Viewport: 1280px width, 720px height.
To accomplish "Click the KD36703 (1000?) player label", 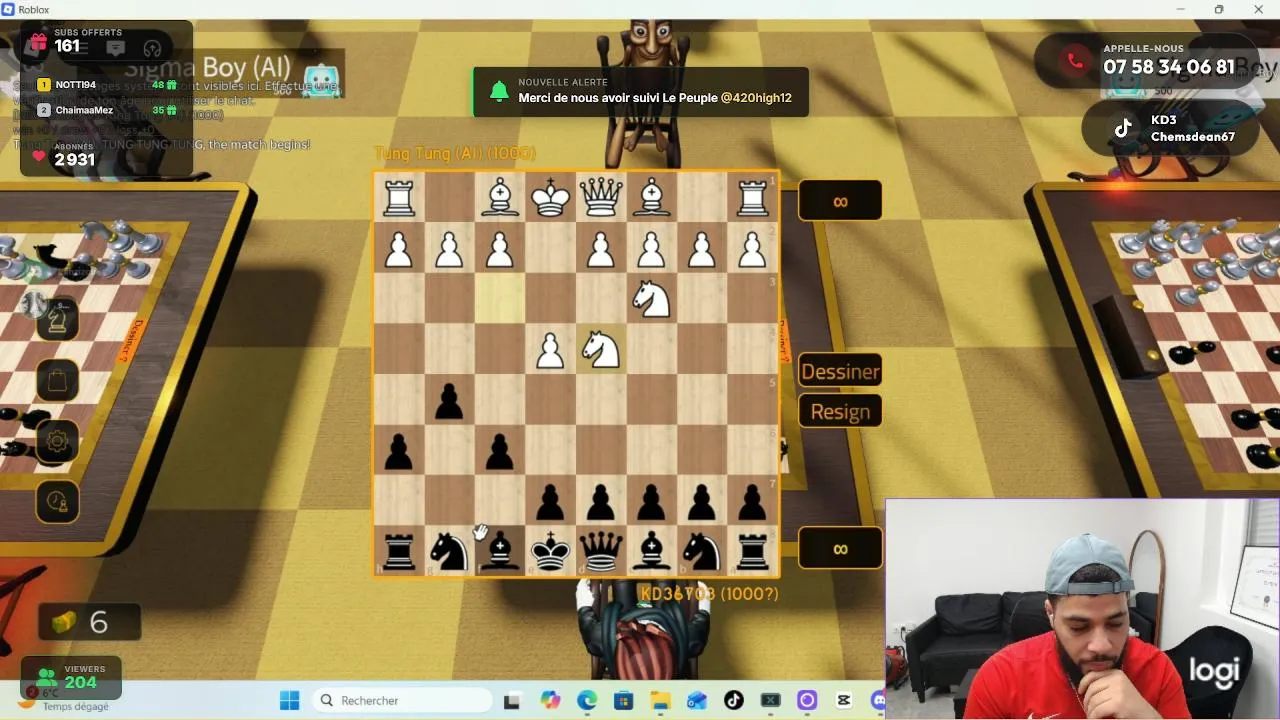I will tap(709, 594).
